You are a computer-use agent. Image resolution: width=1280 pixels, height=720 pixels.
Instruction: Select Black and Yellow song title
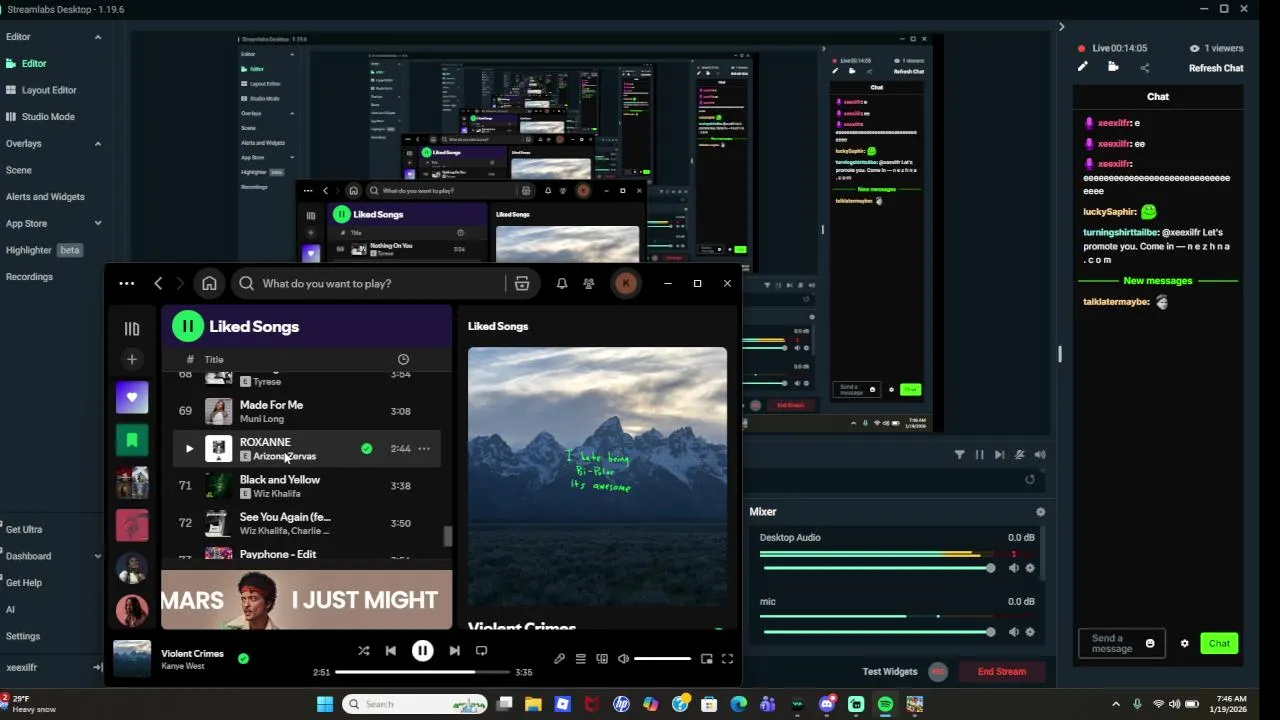(x=280, y=480)
